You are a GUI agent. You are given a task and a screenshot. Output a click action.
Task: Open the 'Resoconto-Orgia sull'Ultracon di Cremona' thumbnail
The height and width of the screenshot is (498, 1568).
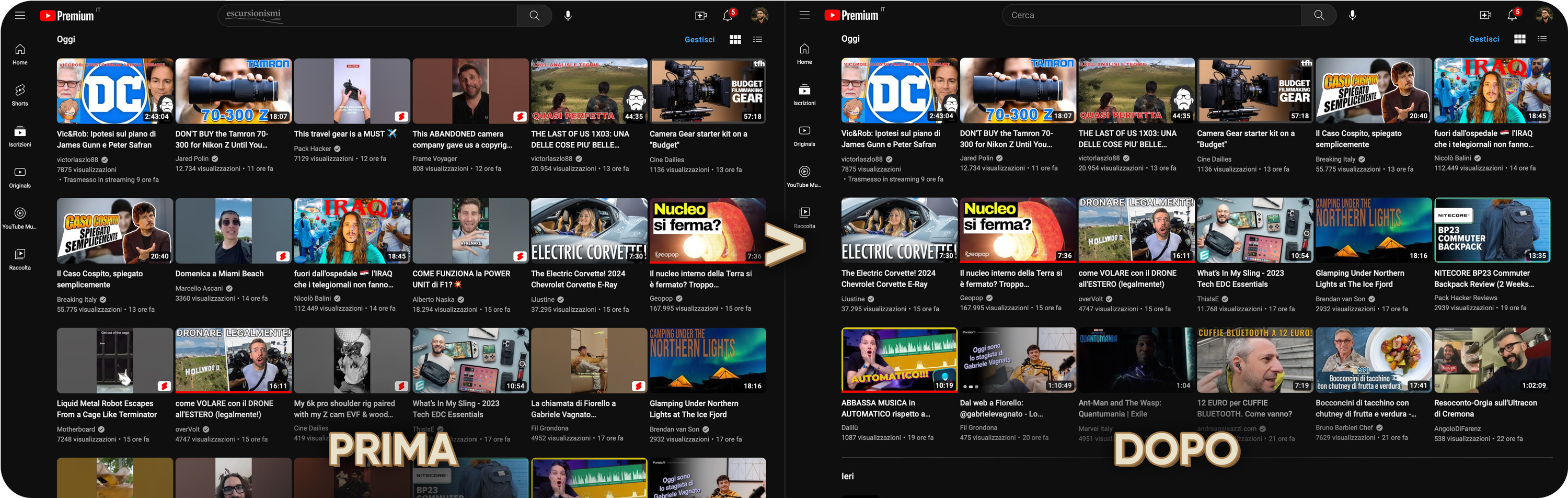click(x=1493, y=360)
